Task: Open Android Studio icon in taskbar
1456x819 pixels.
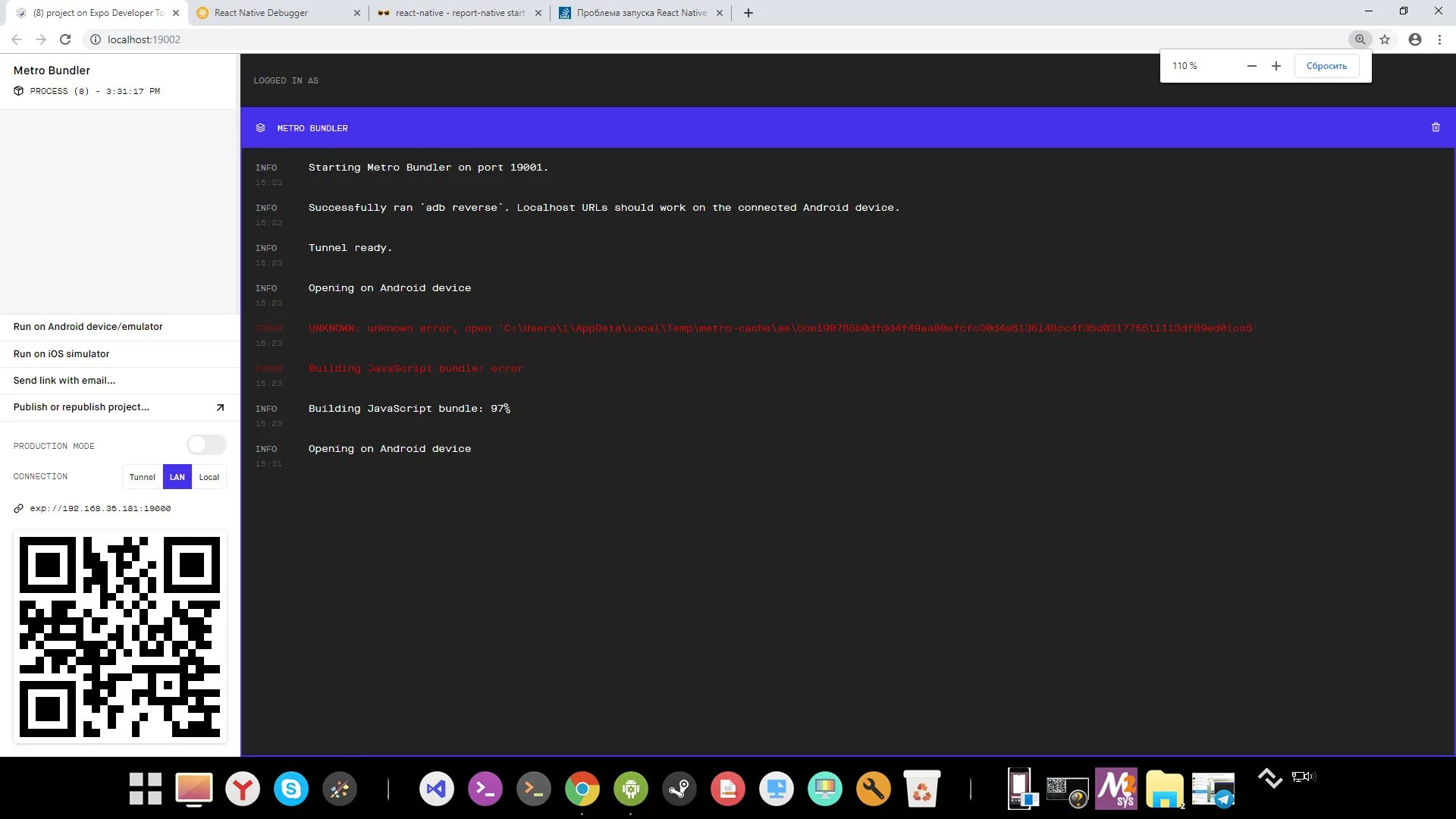Action: (630, 789)
